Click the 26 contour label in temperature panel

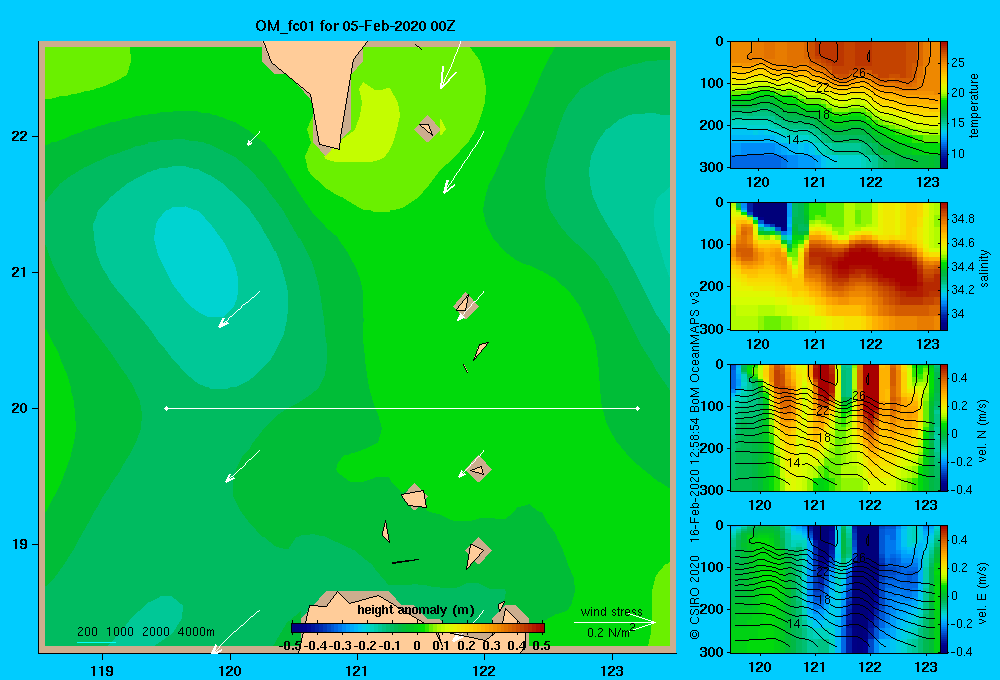tap(859, 72)
